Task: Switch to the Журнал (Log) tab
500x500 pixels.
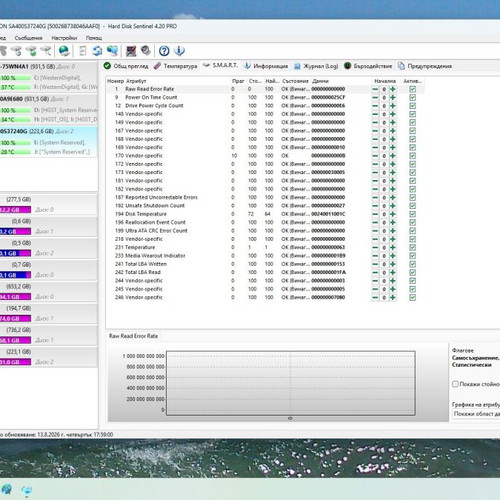Action: coord(316,66)
